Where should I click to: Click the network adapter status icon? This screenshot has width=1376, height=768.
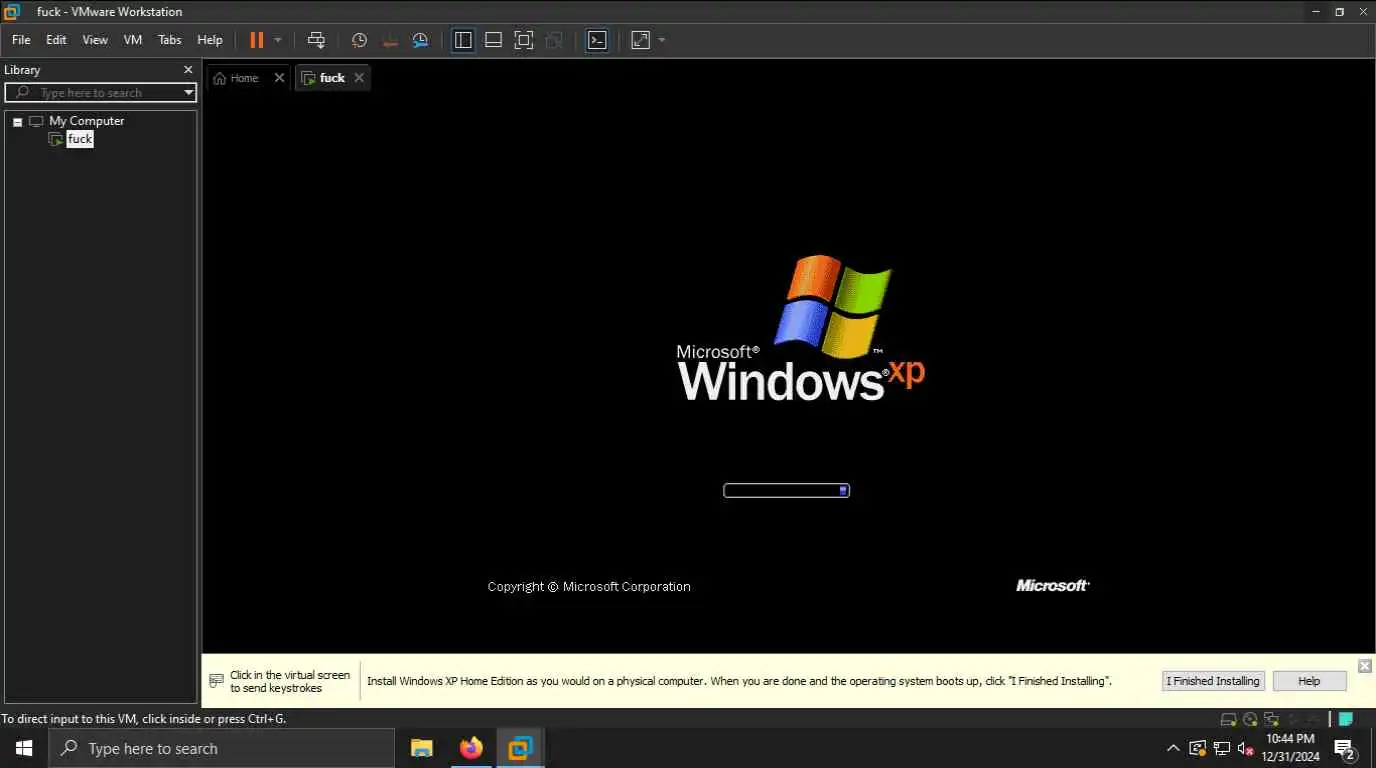tap(1271, 719)
